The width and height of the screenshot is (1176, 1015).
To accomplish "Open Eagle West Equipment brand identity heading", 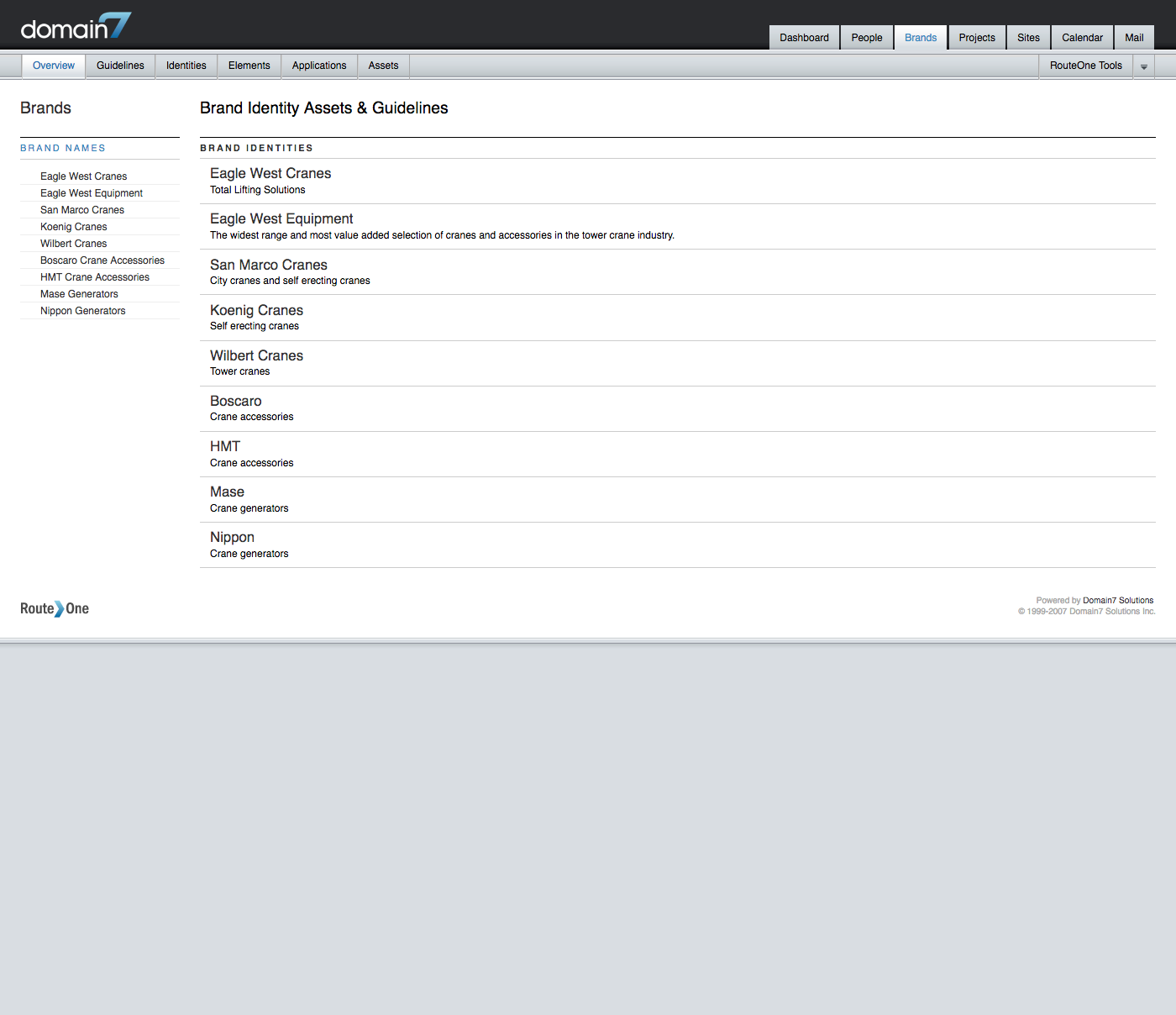I will (x=281, y=218).
